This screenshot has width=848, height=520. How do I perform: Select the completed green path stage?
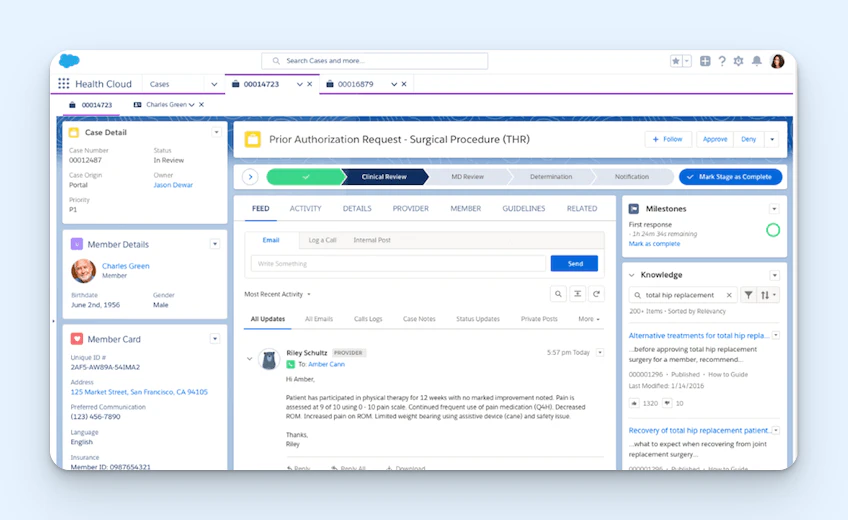click(306, 177)
